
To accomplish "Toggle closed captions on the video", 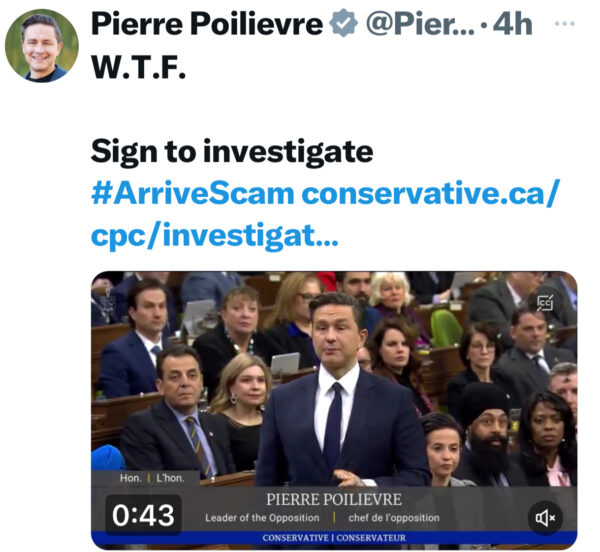I will (546, 301).
